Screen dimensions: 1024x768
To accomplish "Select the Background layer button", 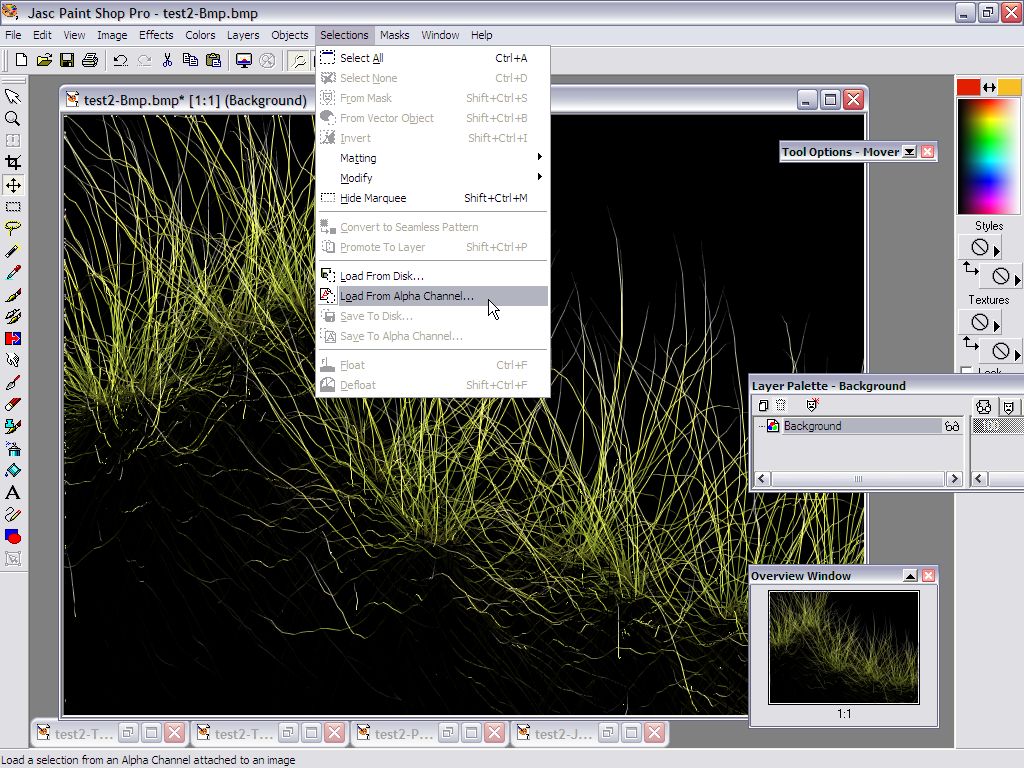I will pyautogui.click(x=812, y=426).
